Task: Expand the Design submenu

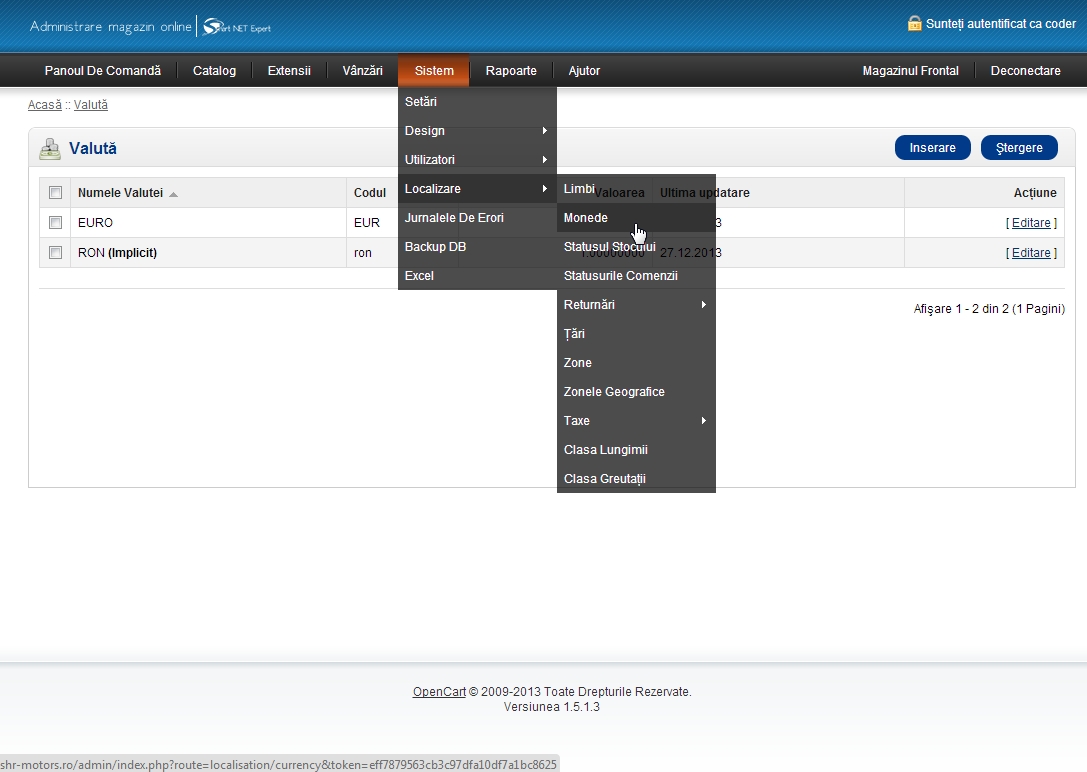Action: tap(476, 131)
